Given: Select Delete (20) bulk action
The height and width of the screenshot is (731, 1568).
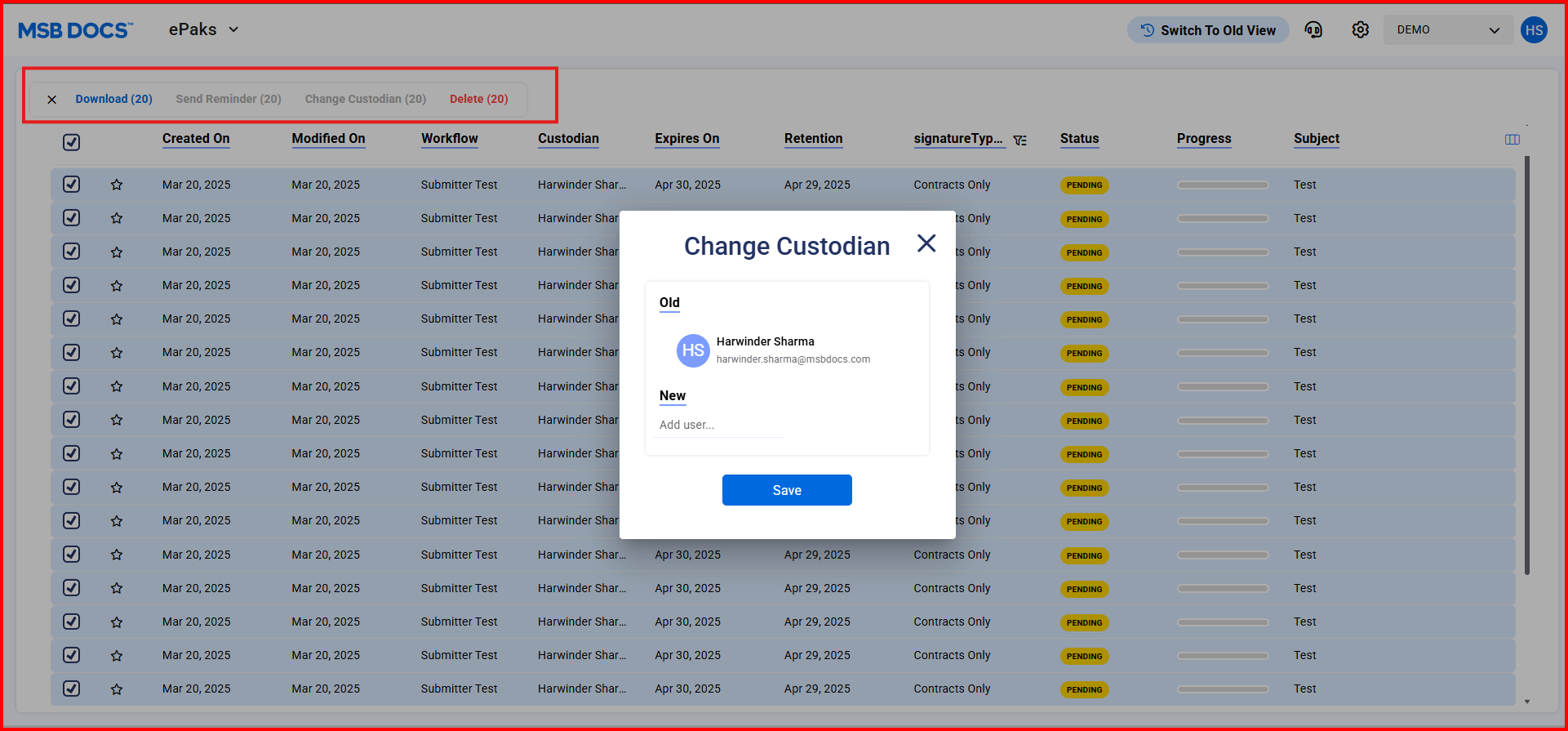Looking at the screenshot, I should pos(478,99).
